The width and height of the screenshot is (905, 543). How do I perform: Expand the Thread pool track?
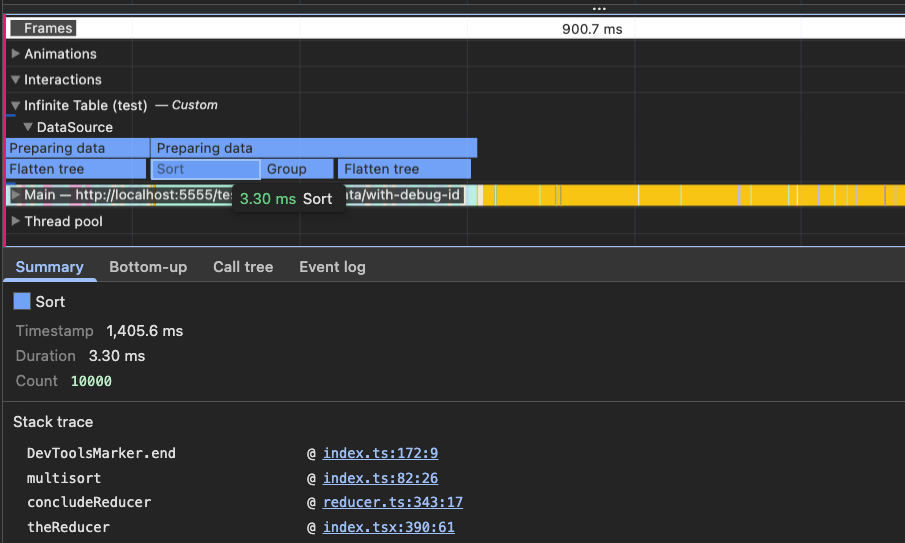[x=16, y=222]
